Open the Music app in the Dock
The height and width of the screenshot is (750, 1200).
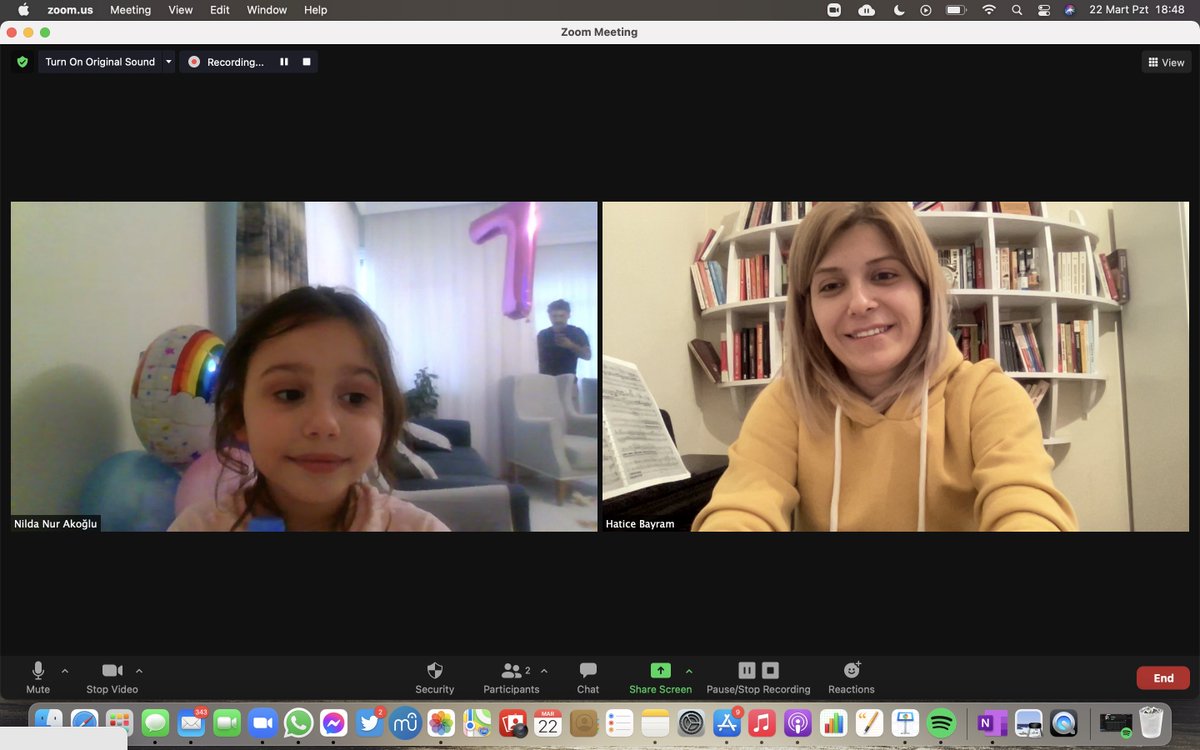tap(762, 722)
